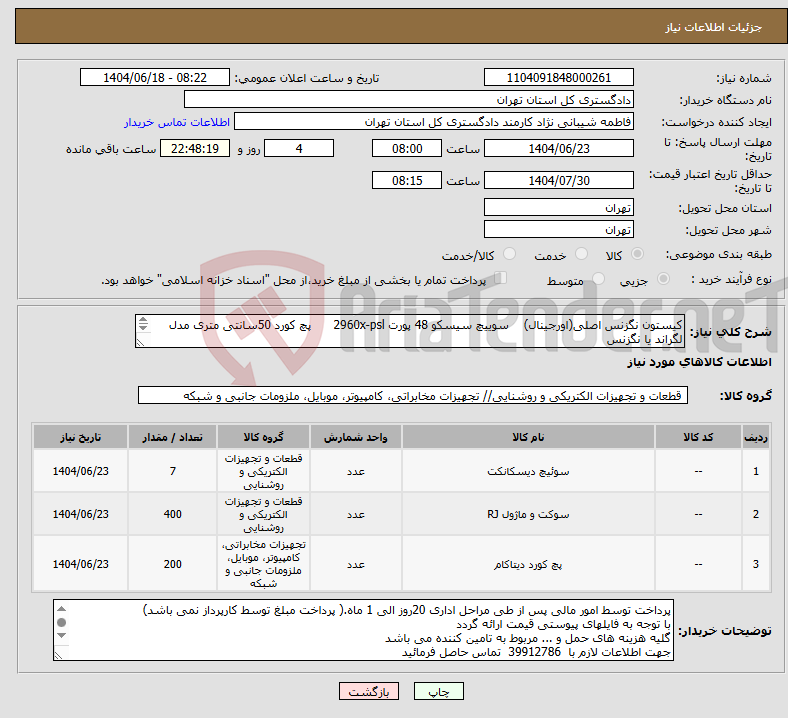Click the remaining days field 4
This screenshot has height=718, width=788.
coord(299,148)
